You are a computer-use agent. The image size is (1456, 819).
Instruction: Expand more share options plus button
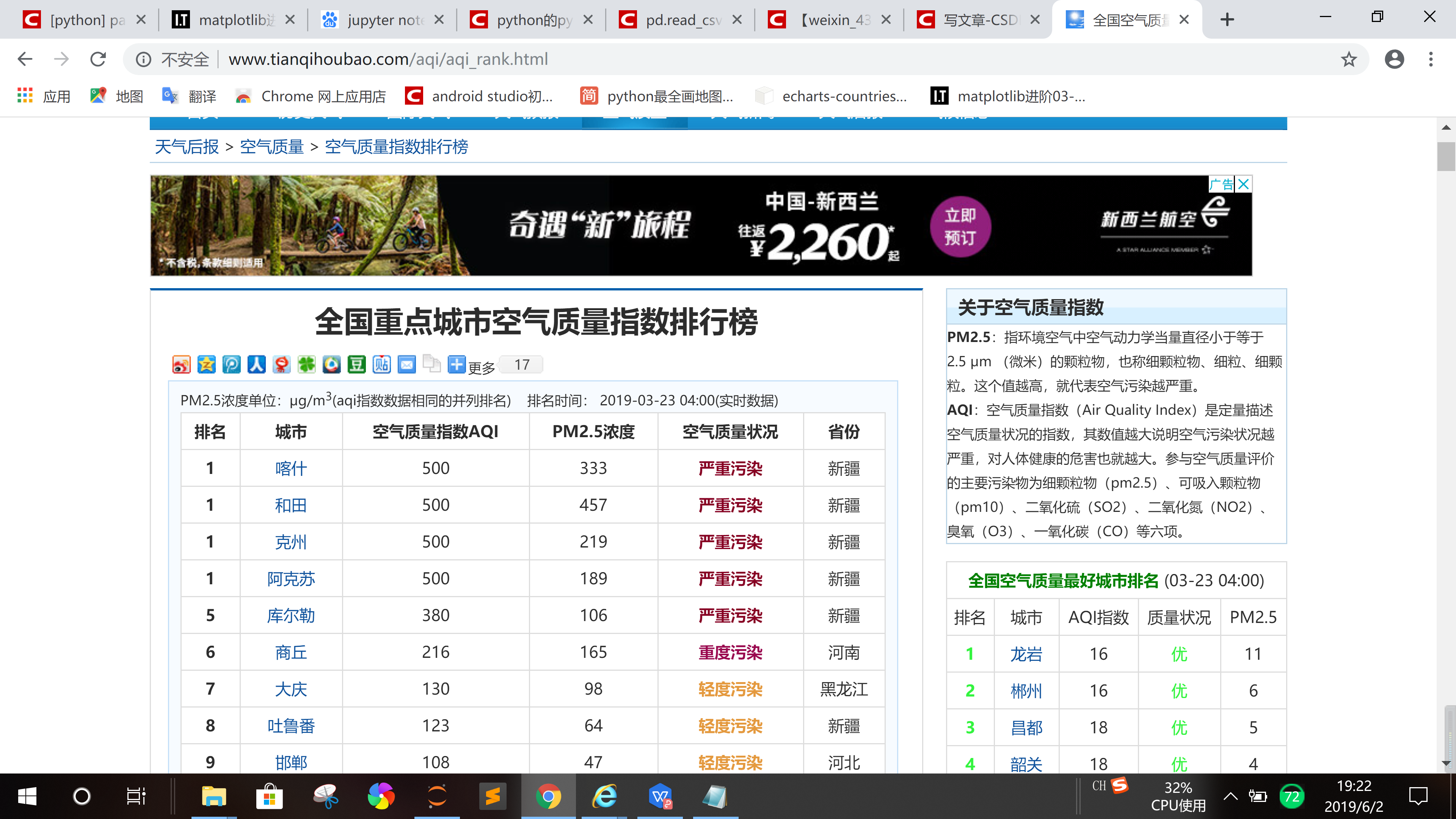[456, 364]
